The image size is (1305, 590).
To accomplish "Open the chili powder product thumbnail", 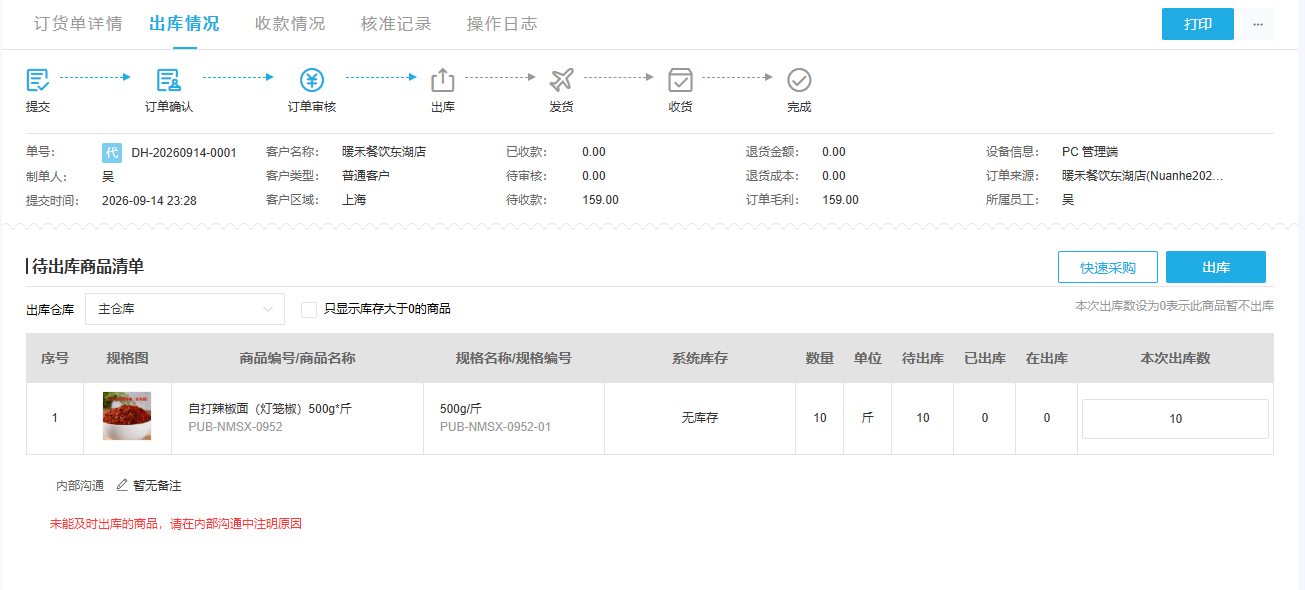I will point(127,417).
